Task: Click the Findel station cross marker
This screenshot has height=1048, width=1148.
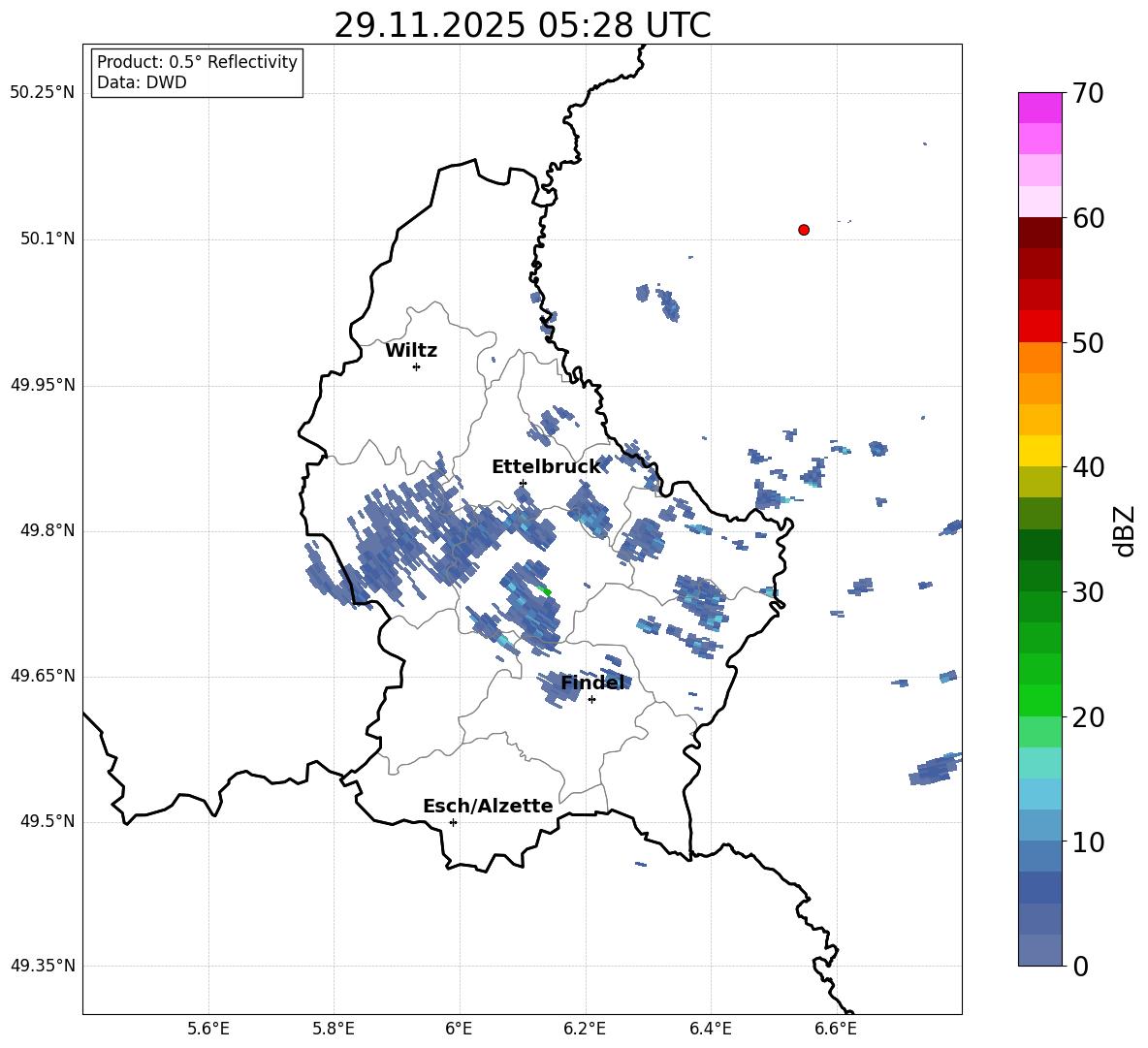Action: (x=592, y=700)
